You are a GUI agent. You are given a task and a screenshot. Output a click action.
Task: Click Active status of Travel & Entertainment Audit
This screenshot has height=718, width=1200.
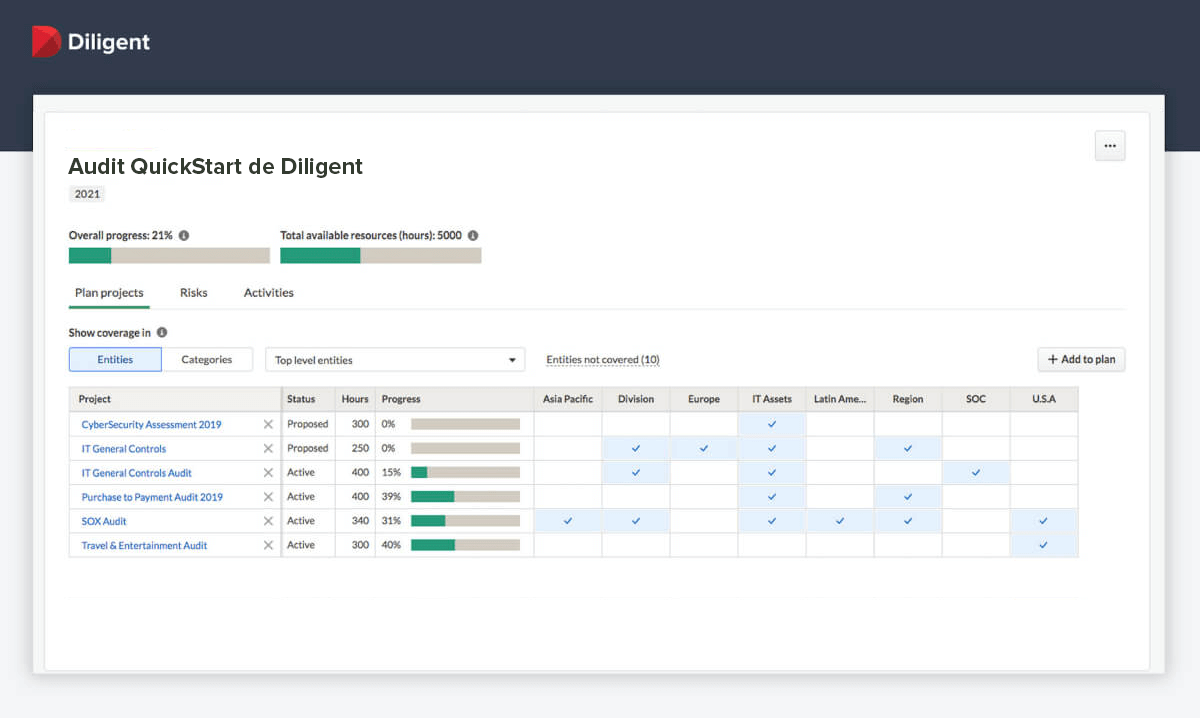(301, 545)
